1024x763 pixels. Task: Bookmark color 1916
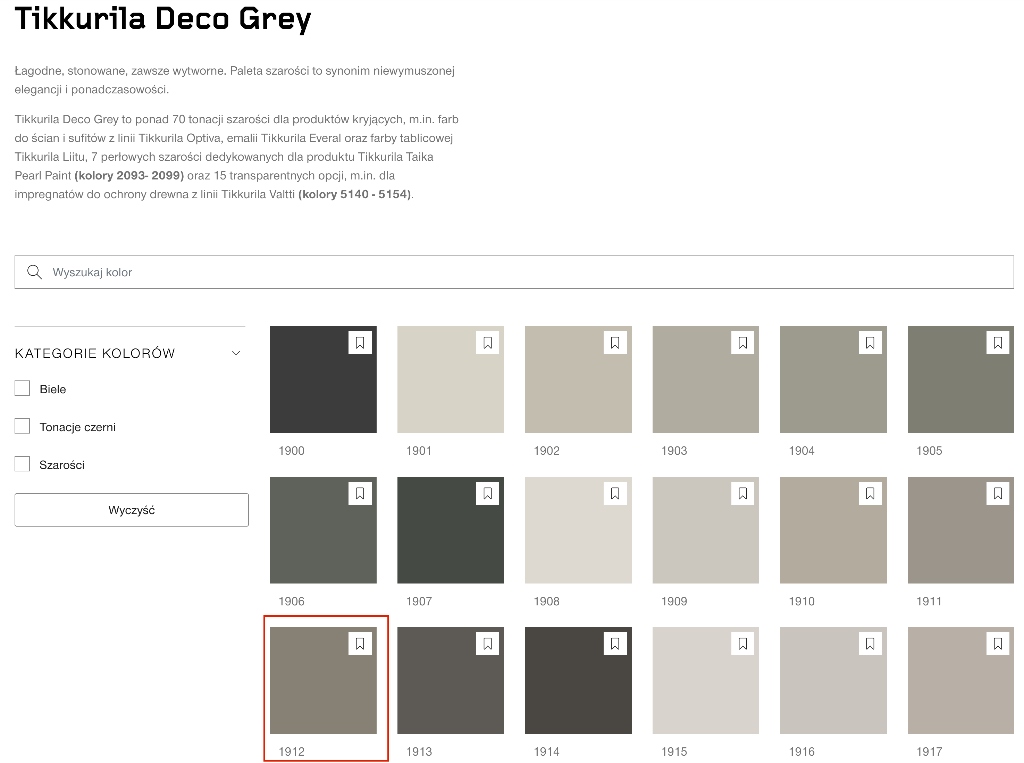point(870,644)
